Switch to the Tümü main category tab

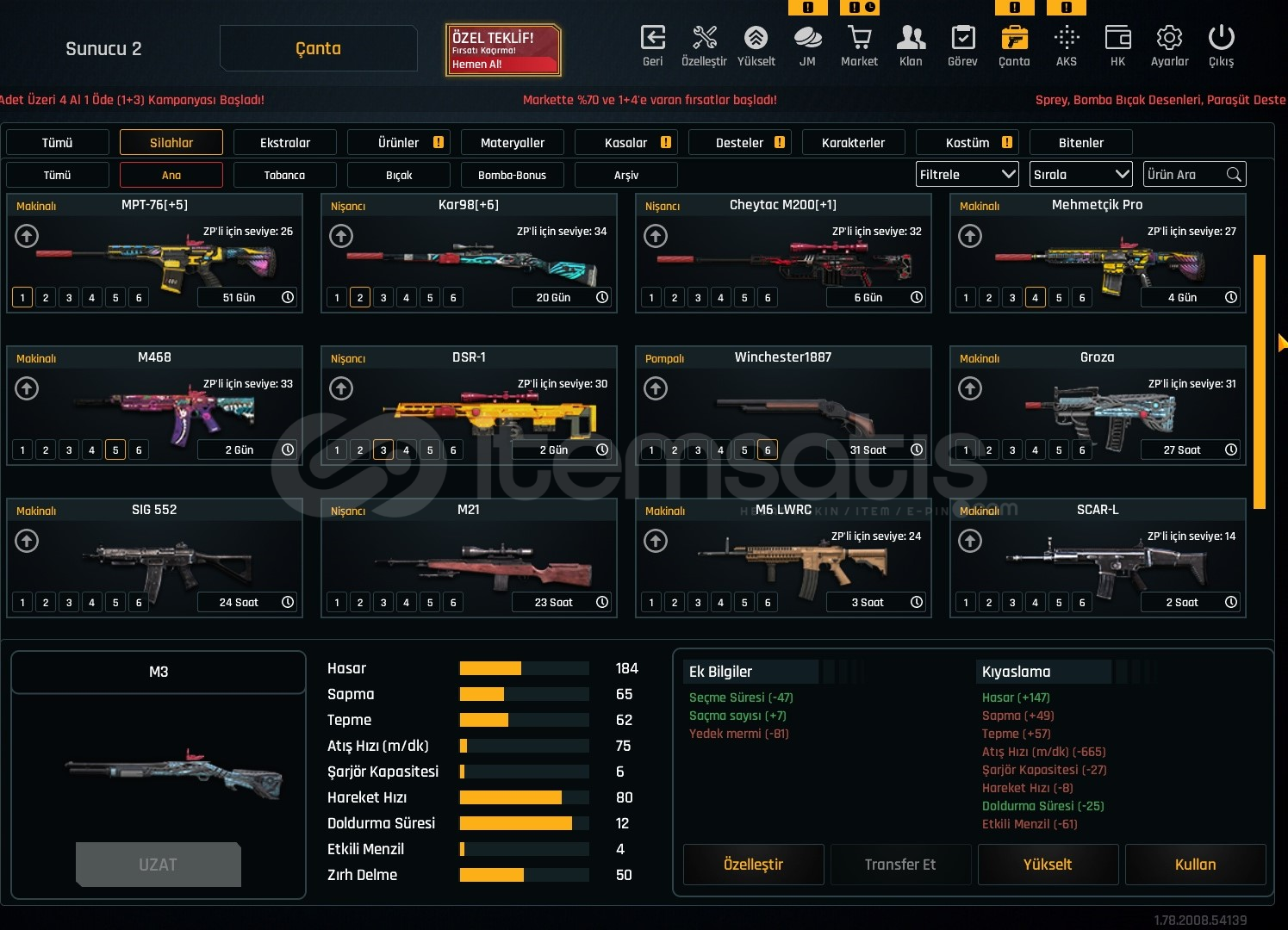point(58,142)
